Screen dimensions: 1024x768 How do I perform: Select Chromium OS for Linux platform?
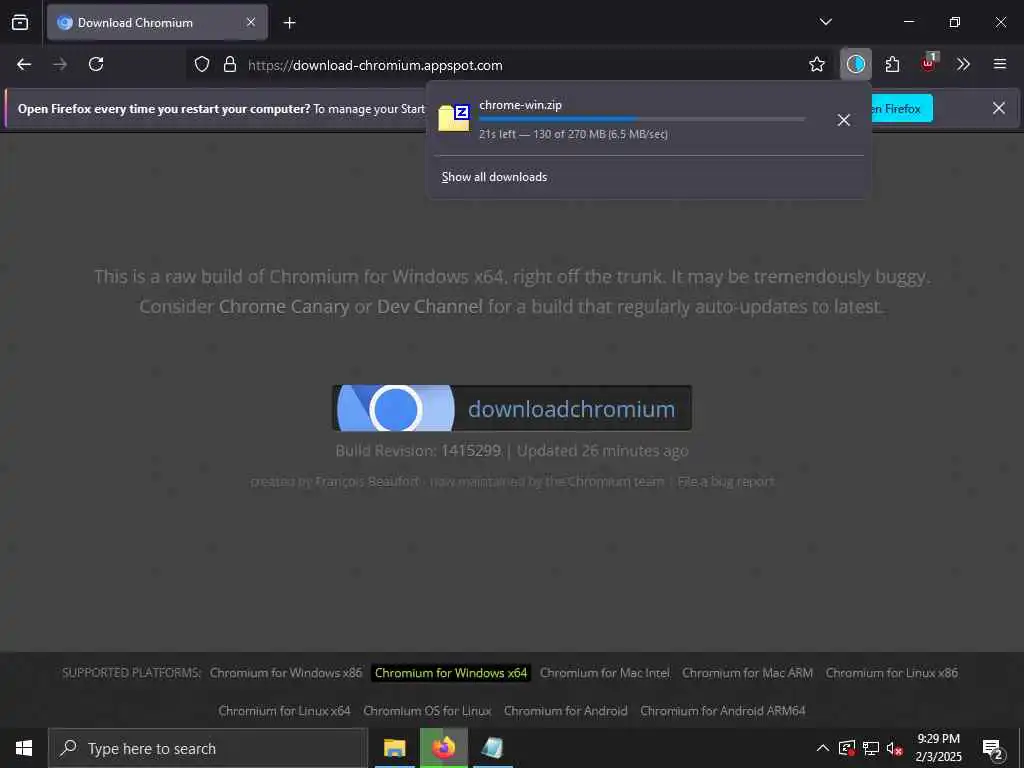tap(427, 711)
